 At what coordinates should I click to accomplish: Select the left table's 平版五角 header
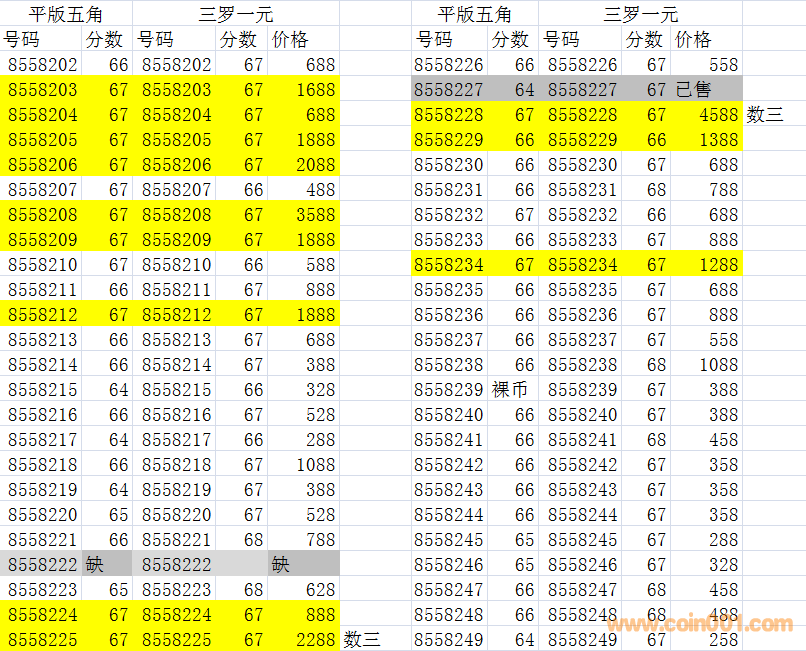click(66, 14)
